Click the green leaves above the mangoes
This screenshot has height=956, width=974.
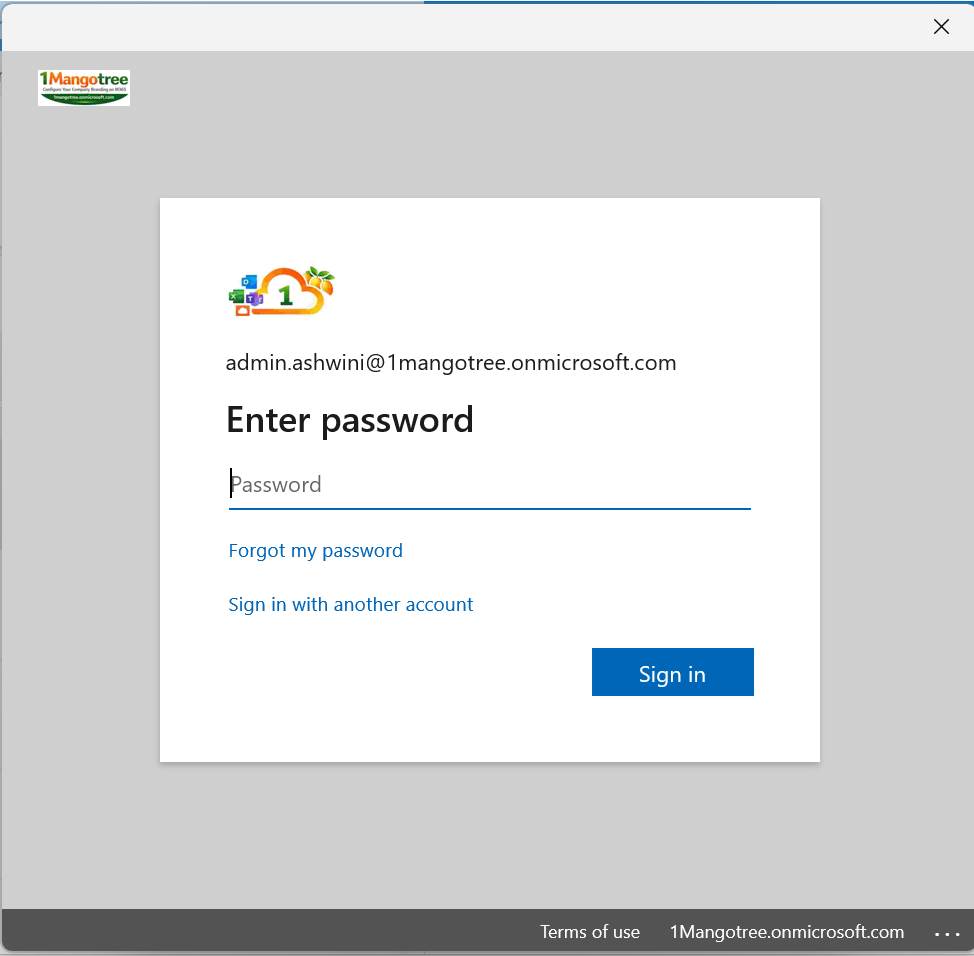(321, 274)
